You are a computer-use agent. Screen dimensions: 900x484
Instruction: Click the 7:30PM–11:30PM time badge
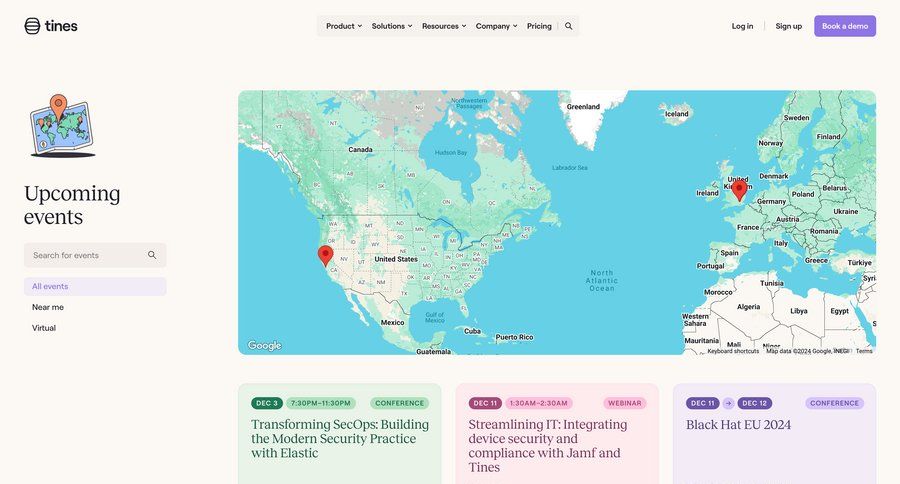321,403
